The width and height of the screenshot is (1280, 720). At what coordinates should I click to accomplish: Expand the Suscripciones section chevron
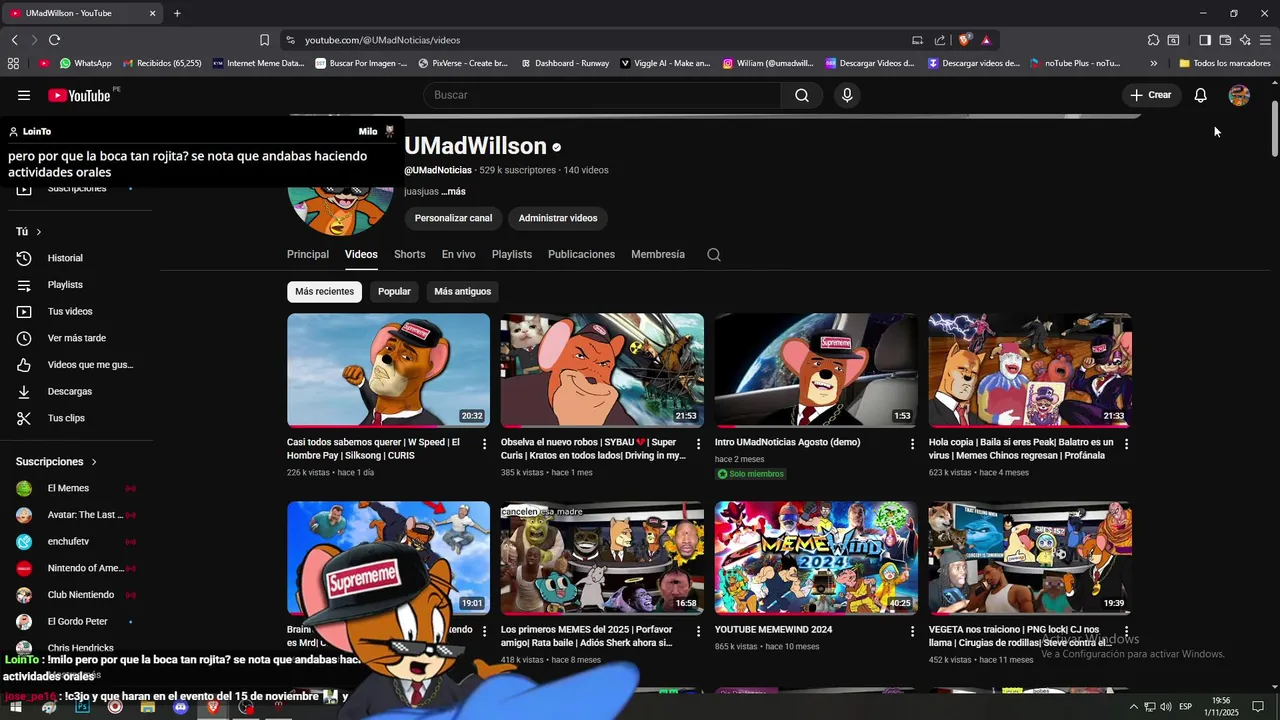[x=94, y=462]
